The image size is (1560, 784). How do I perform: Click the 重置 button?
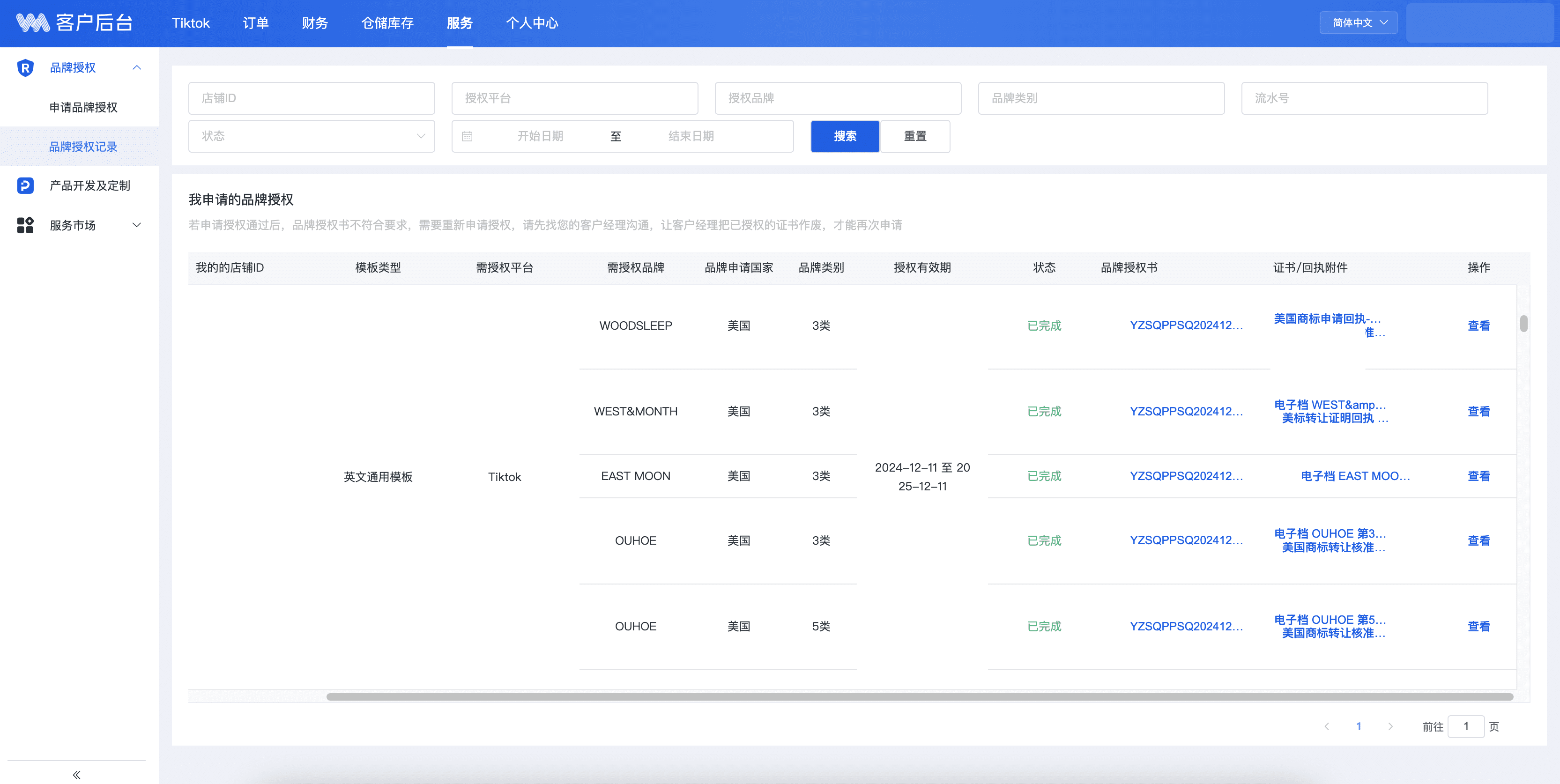click(x=915, y=136)
